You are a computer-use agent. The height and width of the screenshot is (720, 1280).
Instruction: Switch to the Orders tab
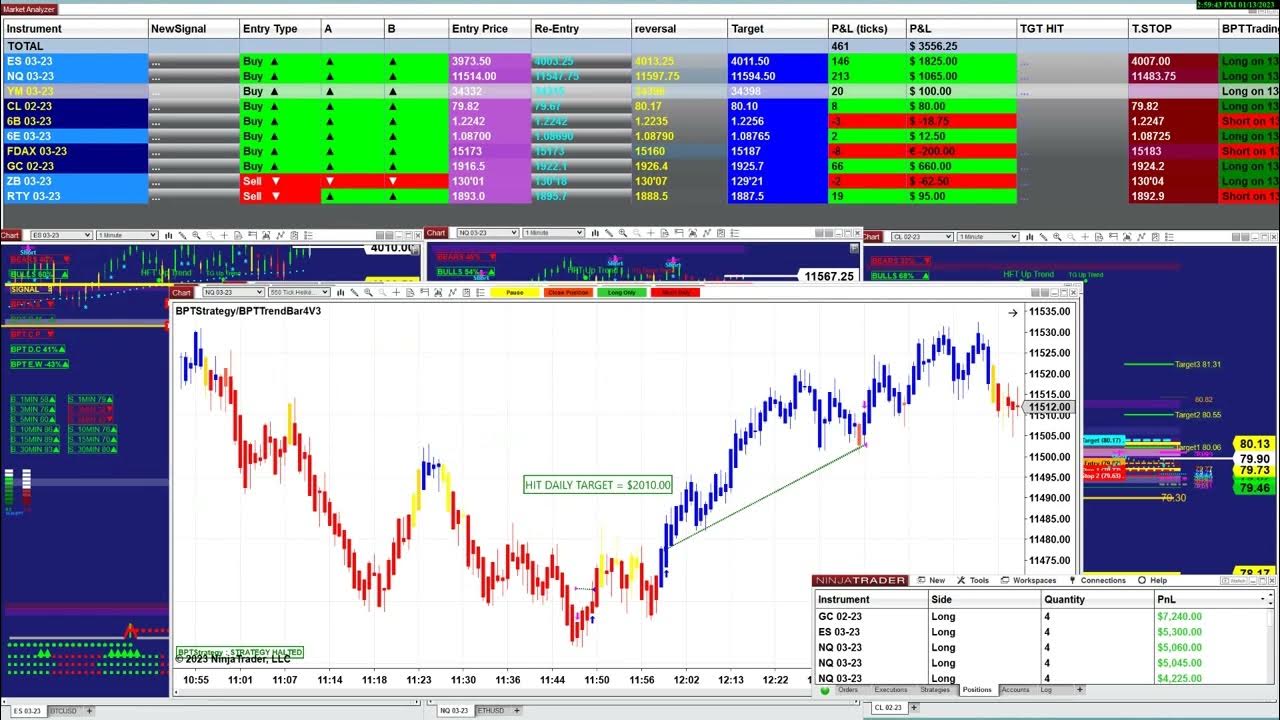[x=848, y=690]
